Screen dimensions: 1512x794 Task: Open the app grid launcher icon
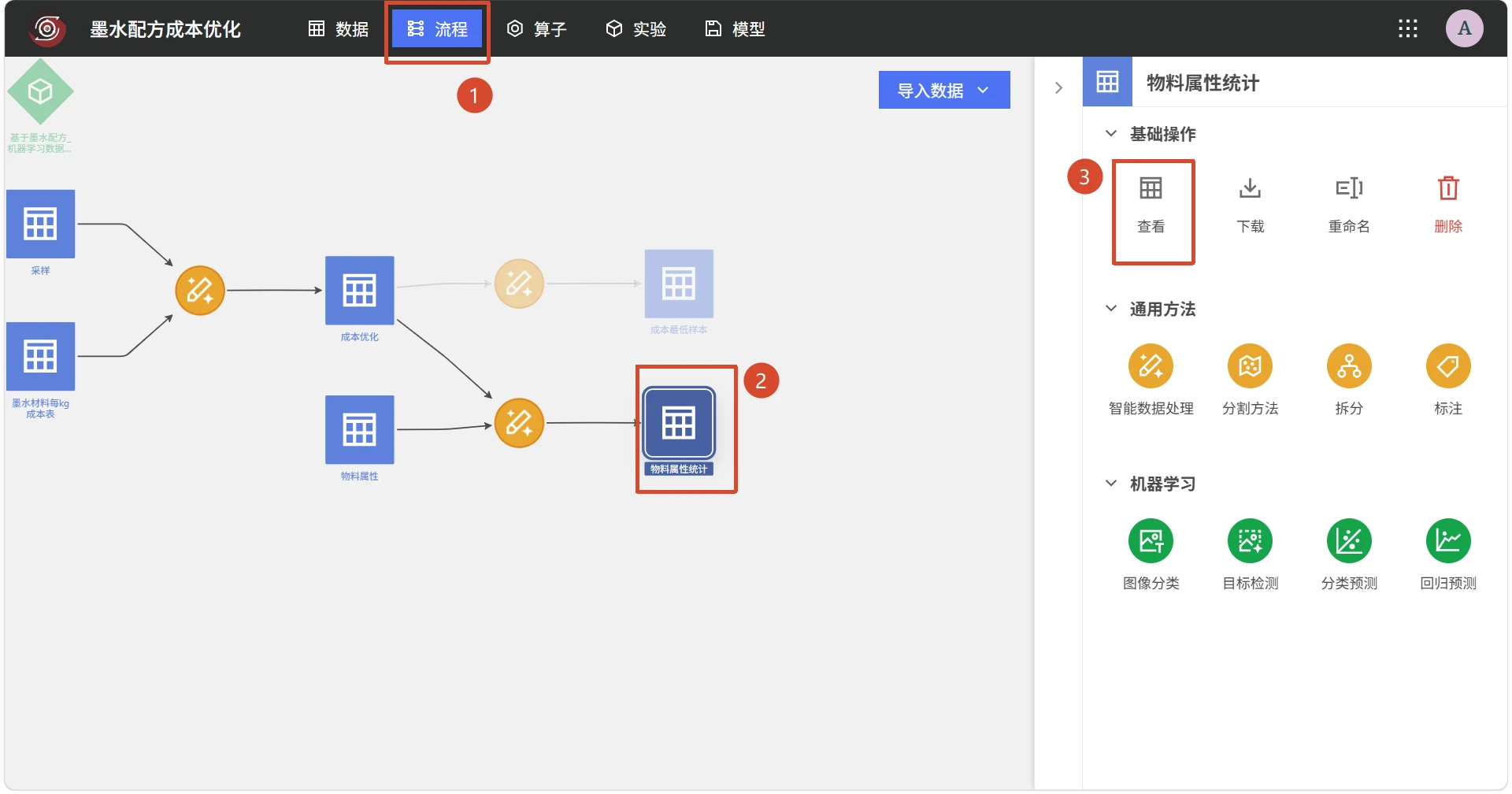(x=1408, y=29)
